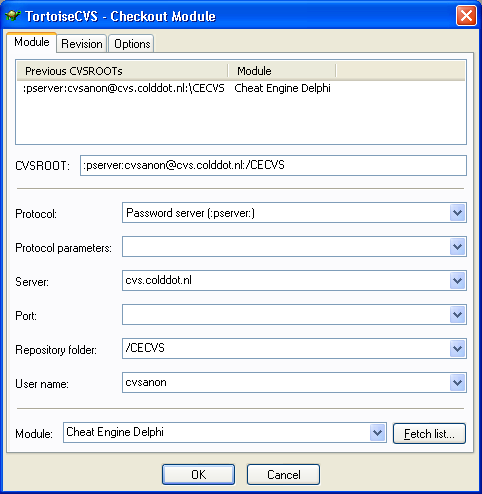Expand the User name dropdown arrow
The width and height of the screenshot is (482, 494).
[457, 383]
